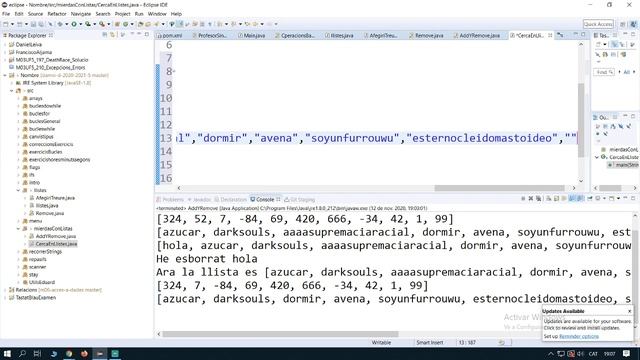Click the Reminder options link

(x=579, y=336)
